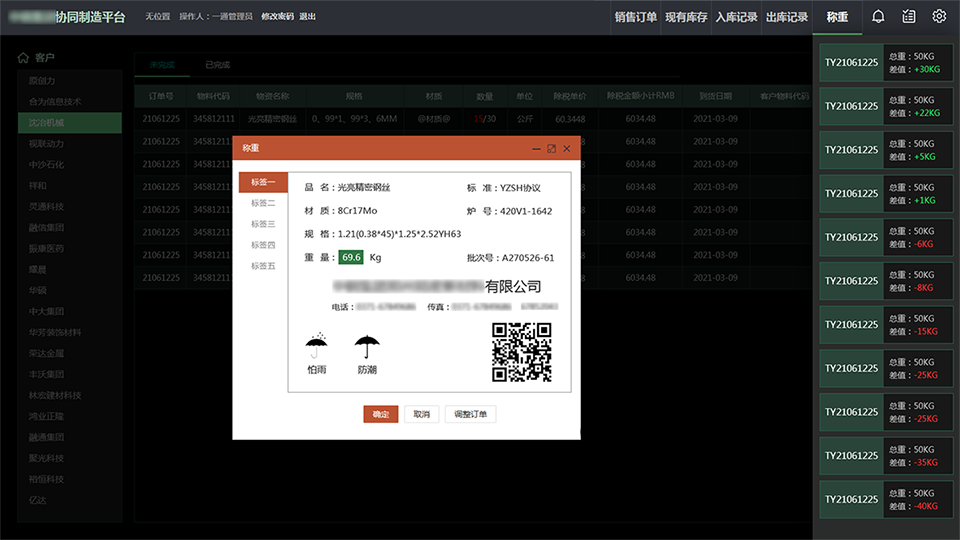Select the 标签二 label tab
Image resolution: width=960 pixels, height=540 pixels.
[x=263, y=203]
